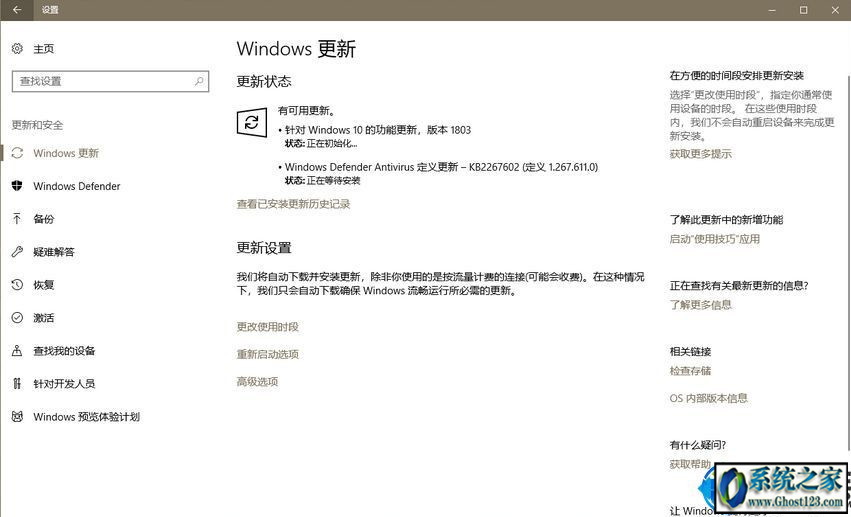Click the 更新和安全 sidebar heading

[x=37, y=125]
